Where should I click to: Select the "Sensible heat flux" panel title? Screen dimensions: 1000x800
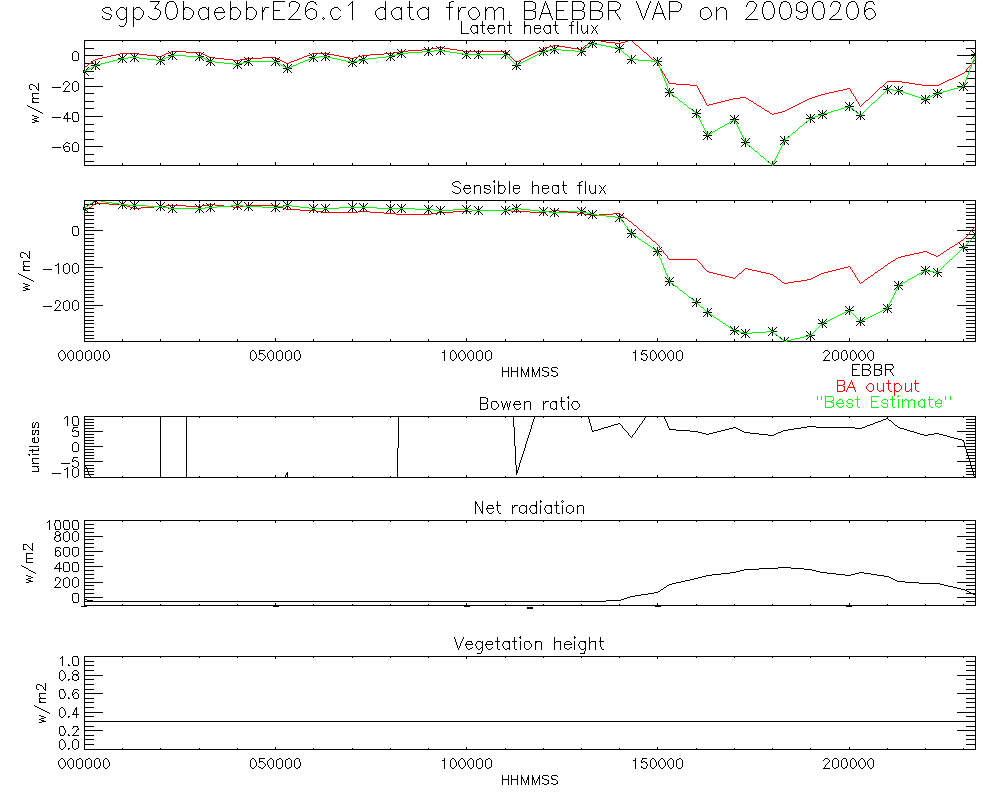[529, 188]
